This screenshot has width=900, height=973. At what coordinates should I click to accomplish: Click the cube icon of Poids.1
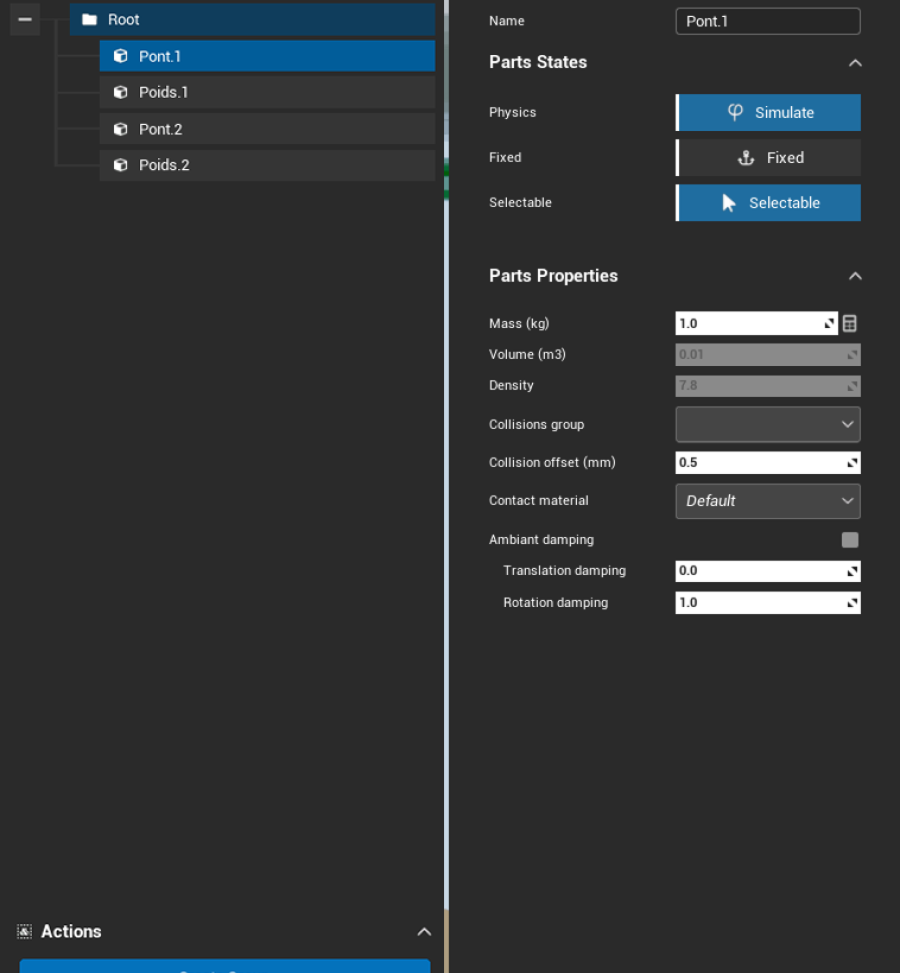pos(120,92)
